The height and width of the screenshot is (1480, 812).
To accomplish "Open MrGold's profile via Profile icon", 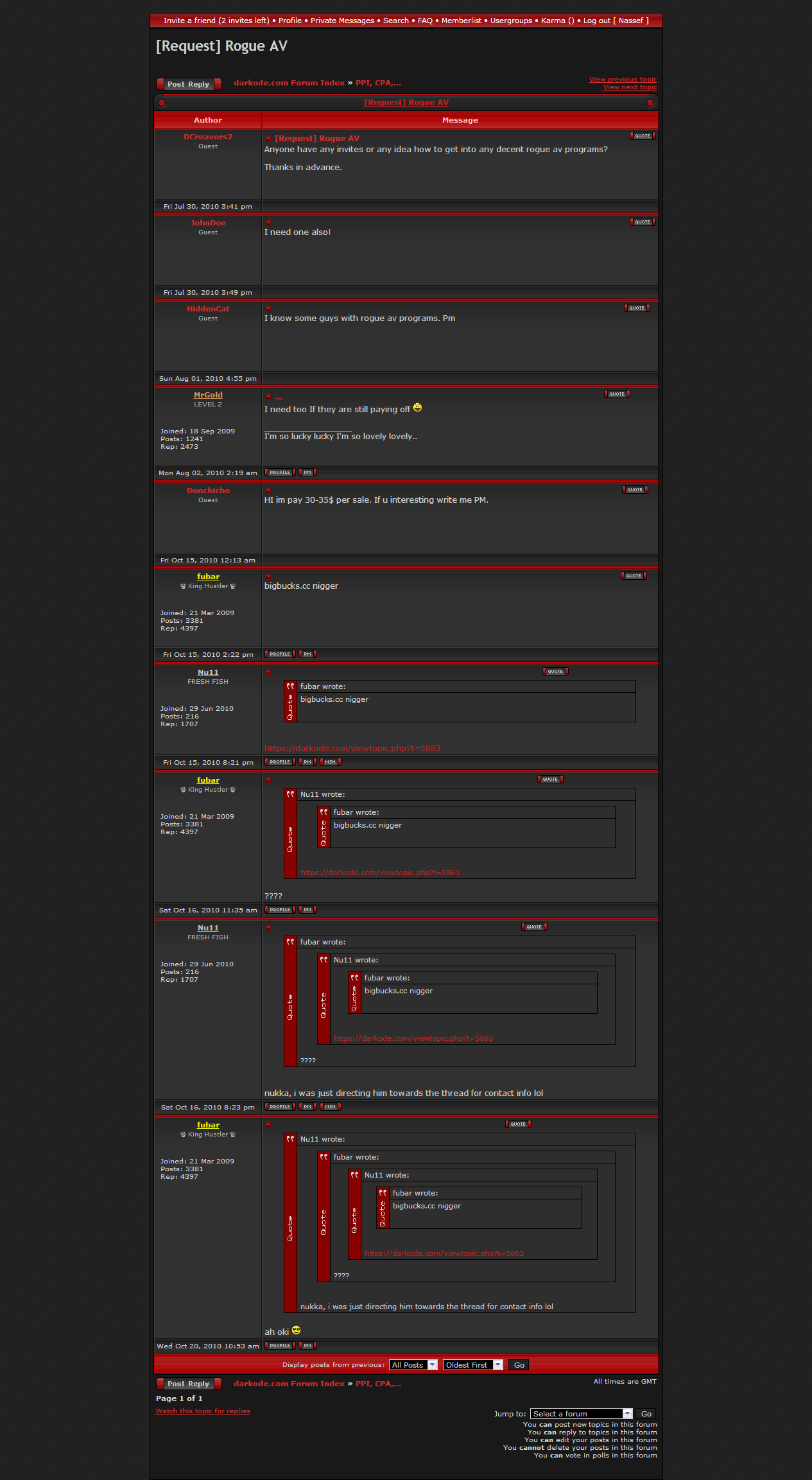I will coord(280,473).
